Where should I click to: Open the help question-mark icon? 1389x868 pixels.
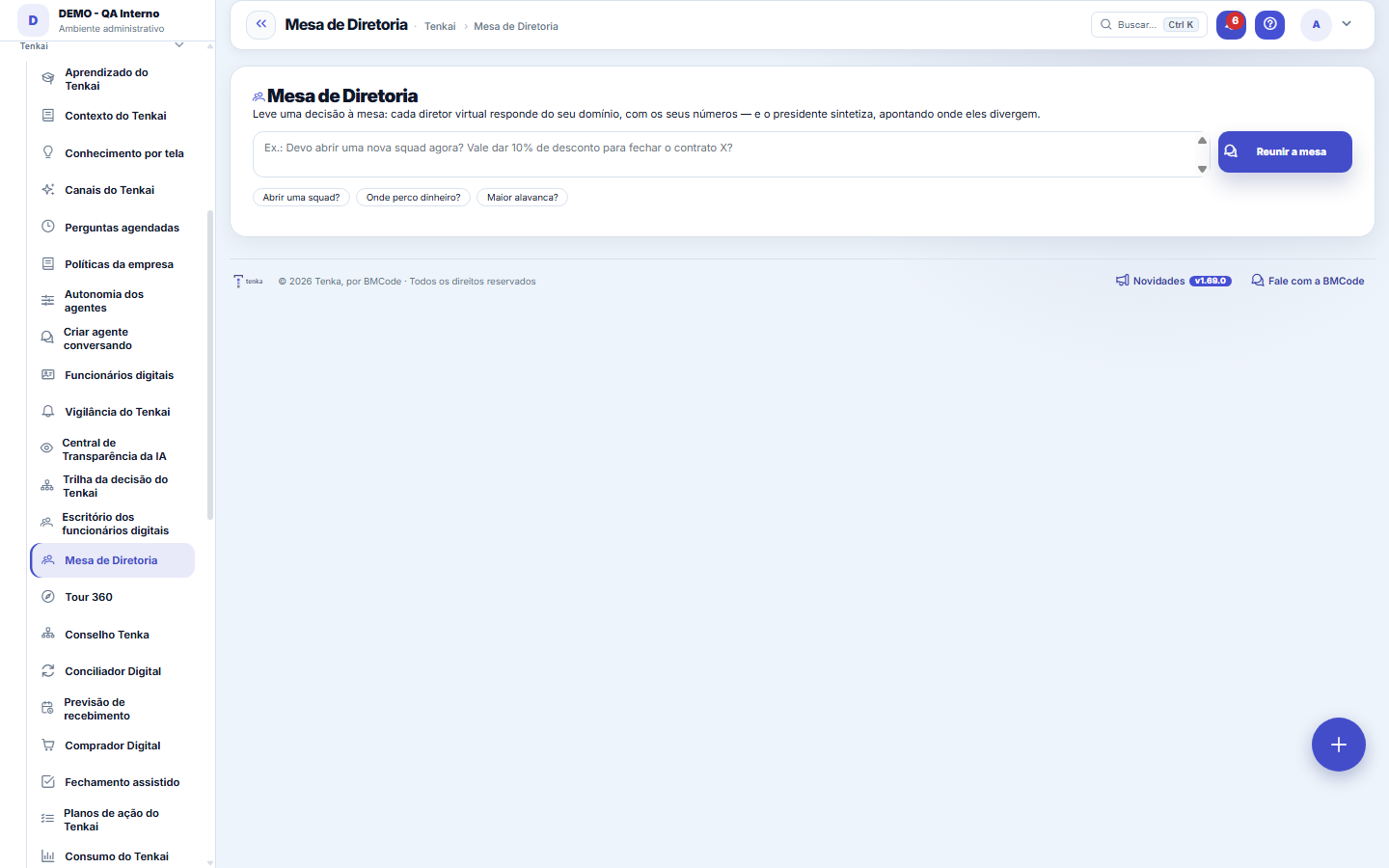[1269, 24]
